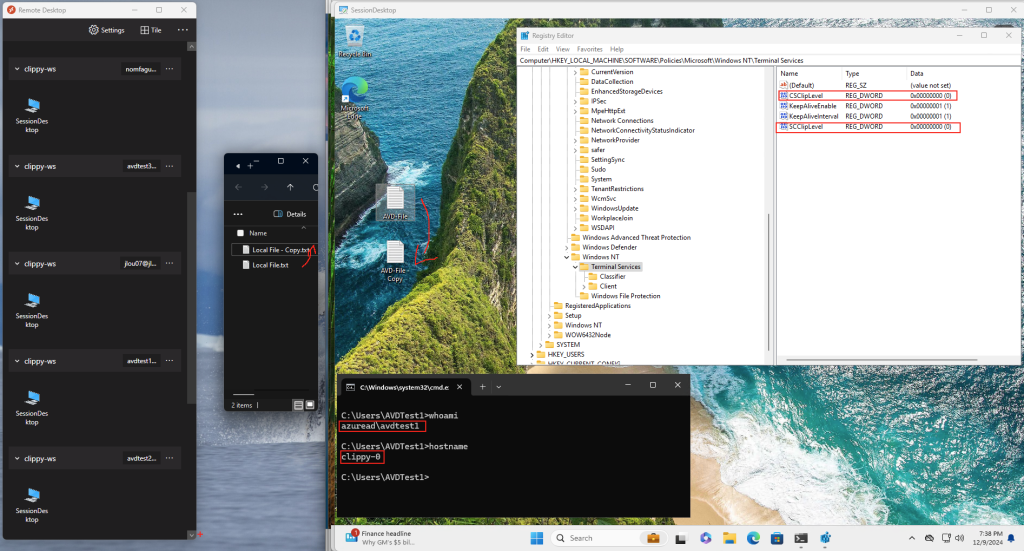
Task: Click the Registry Editor horizontal scrollbar
Action: pos(882,360)
